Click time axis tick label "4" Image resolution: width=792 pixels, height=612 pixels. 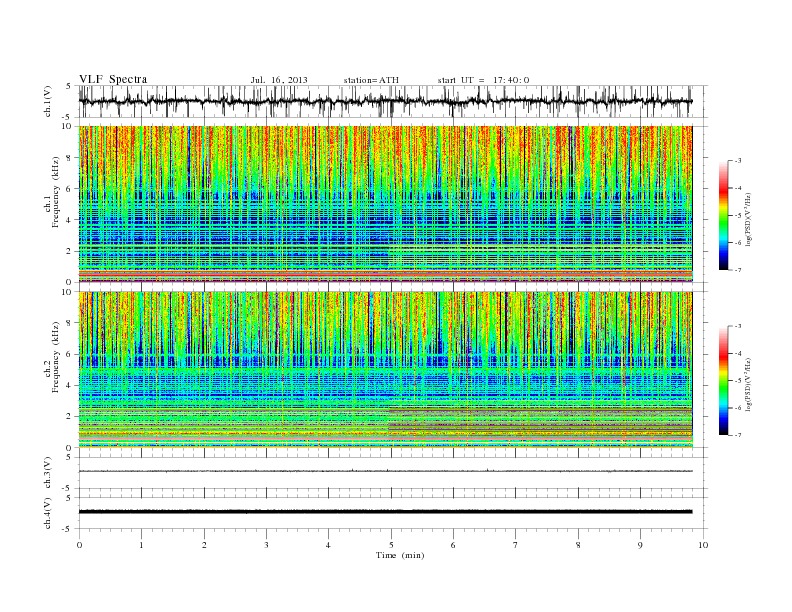[328, 545]
